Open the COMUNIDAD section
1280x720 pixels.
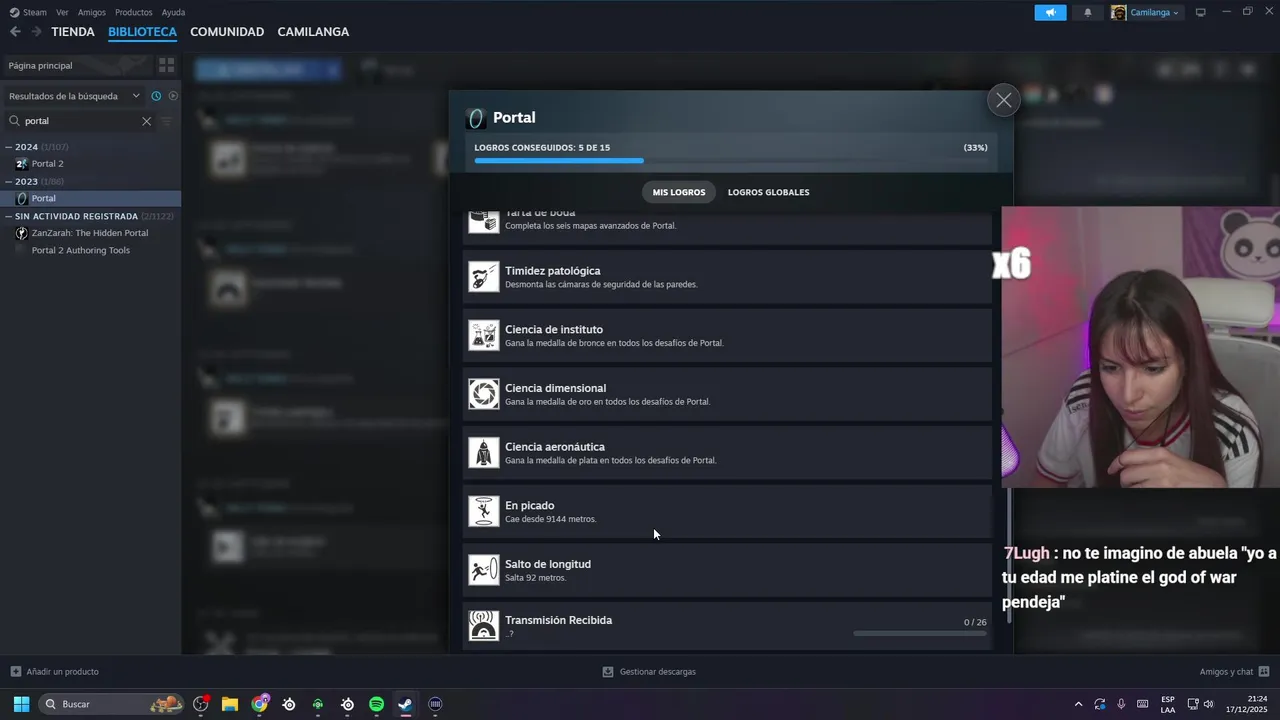tap(227, 32)
